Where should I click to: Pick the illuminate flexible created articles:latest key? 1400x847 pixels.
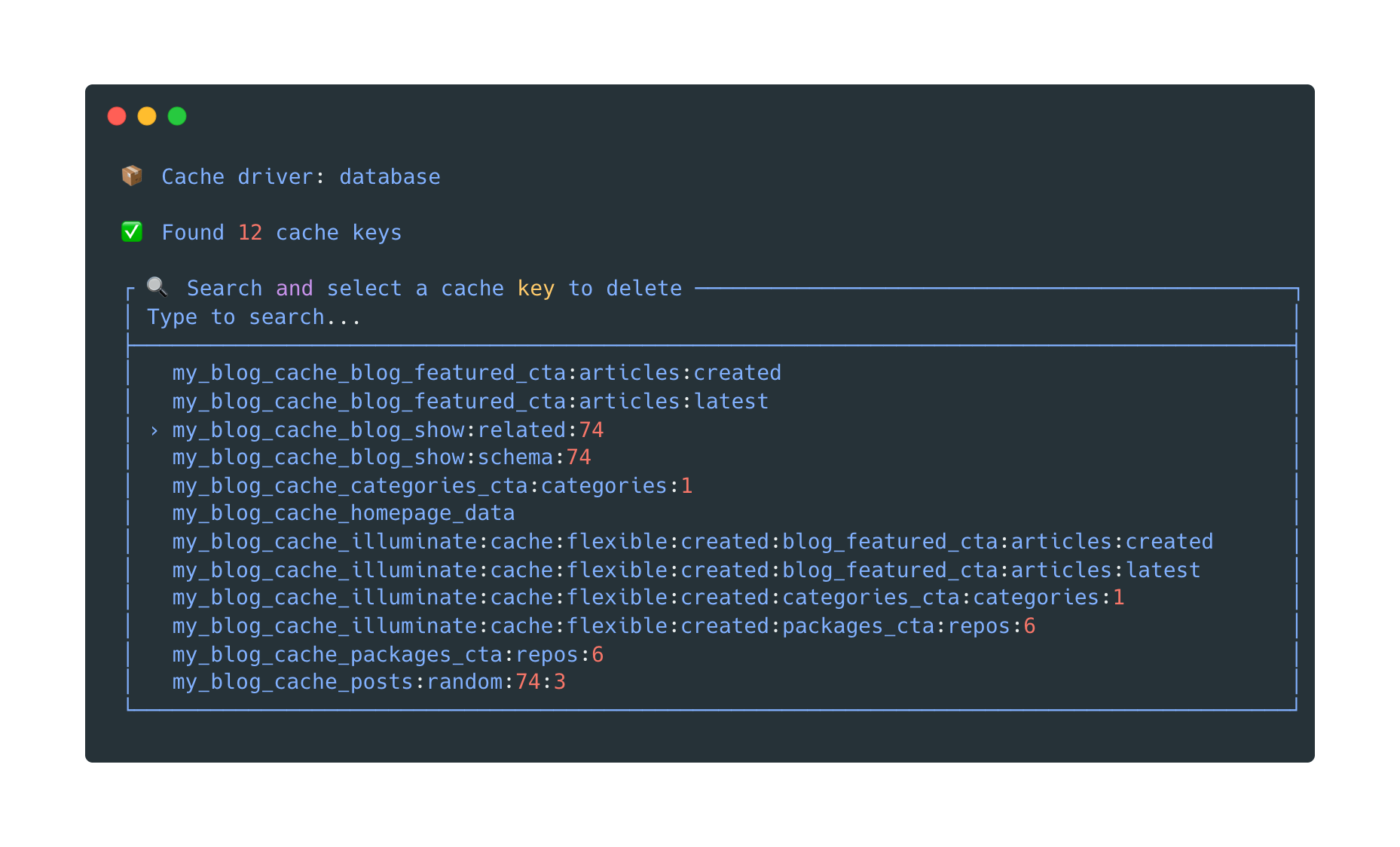pyautogui.click(x=686, y=570)
